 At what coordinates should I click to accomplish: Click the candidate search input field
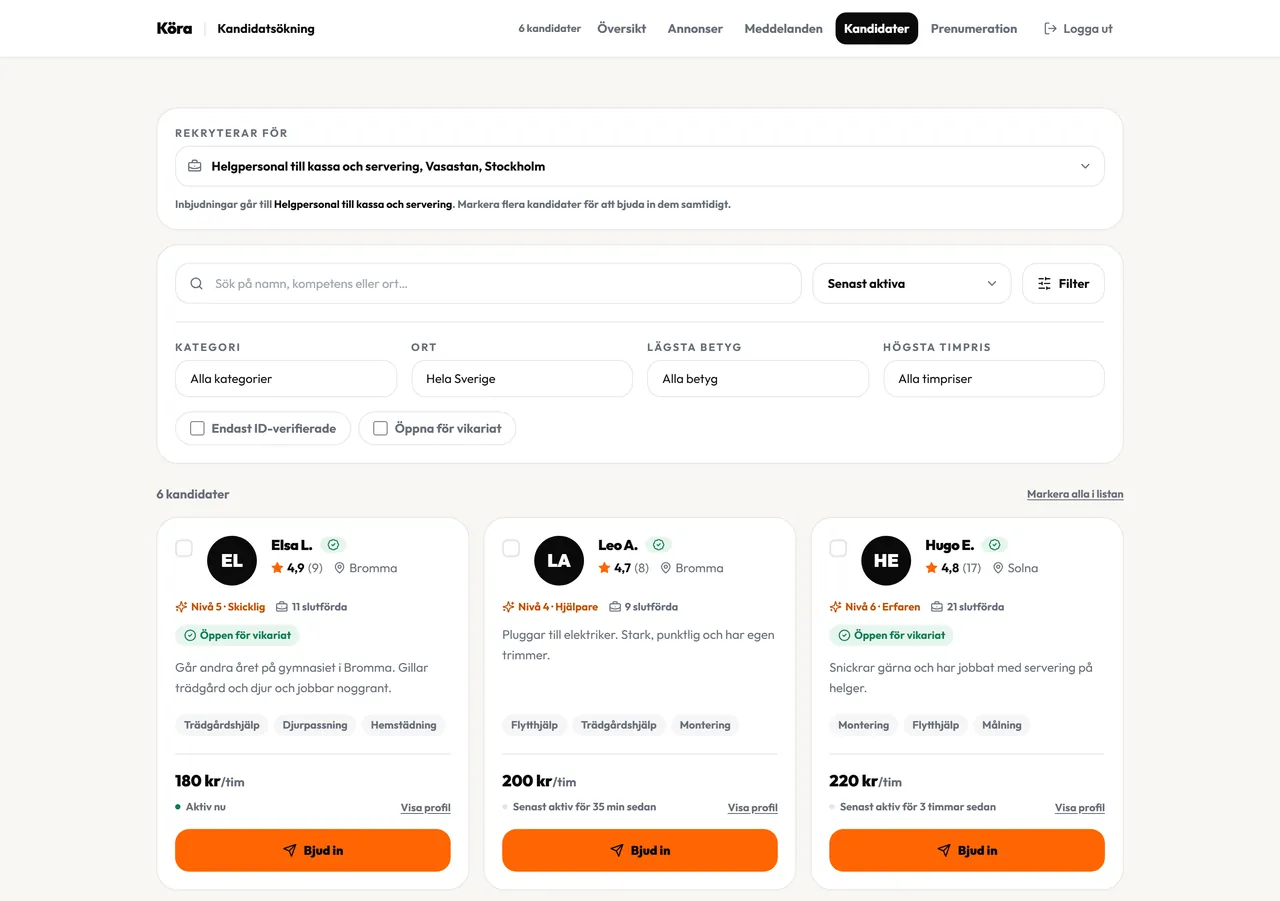point(488,284)
